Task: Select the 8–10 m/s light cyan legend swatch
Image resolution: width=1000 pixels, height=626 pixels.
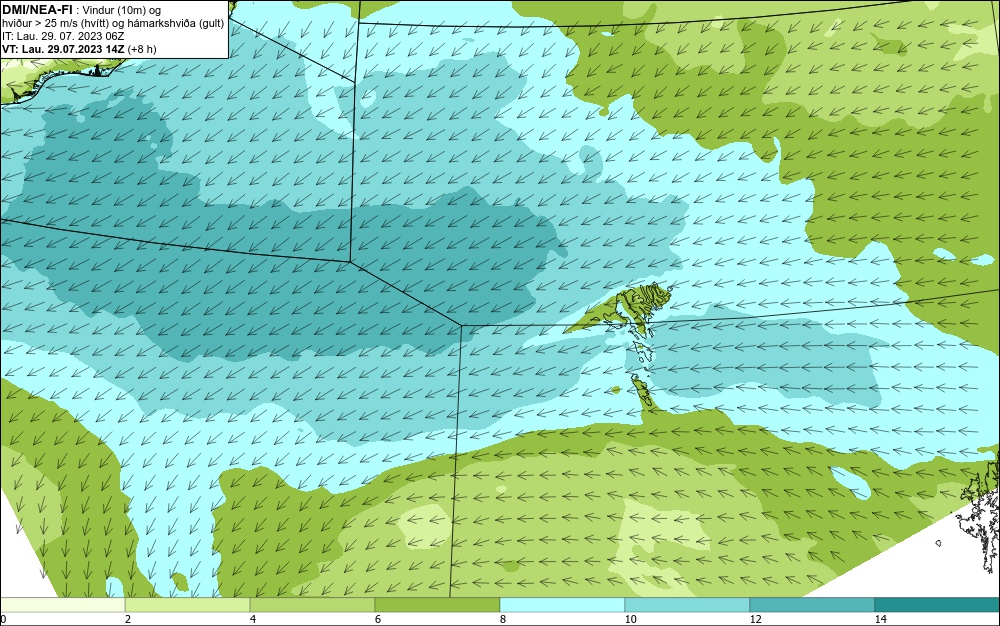Action: pos(562,605)
